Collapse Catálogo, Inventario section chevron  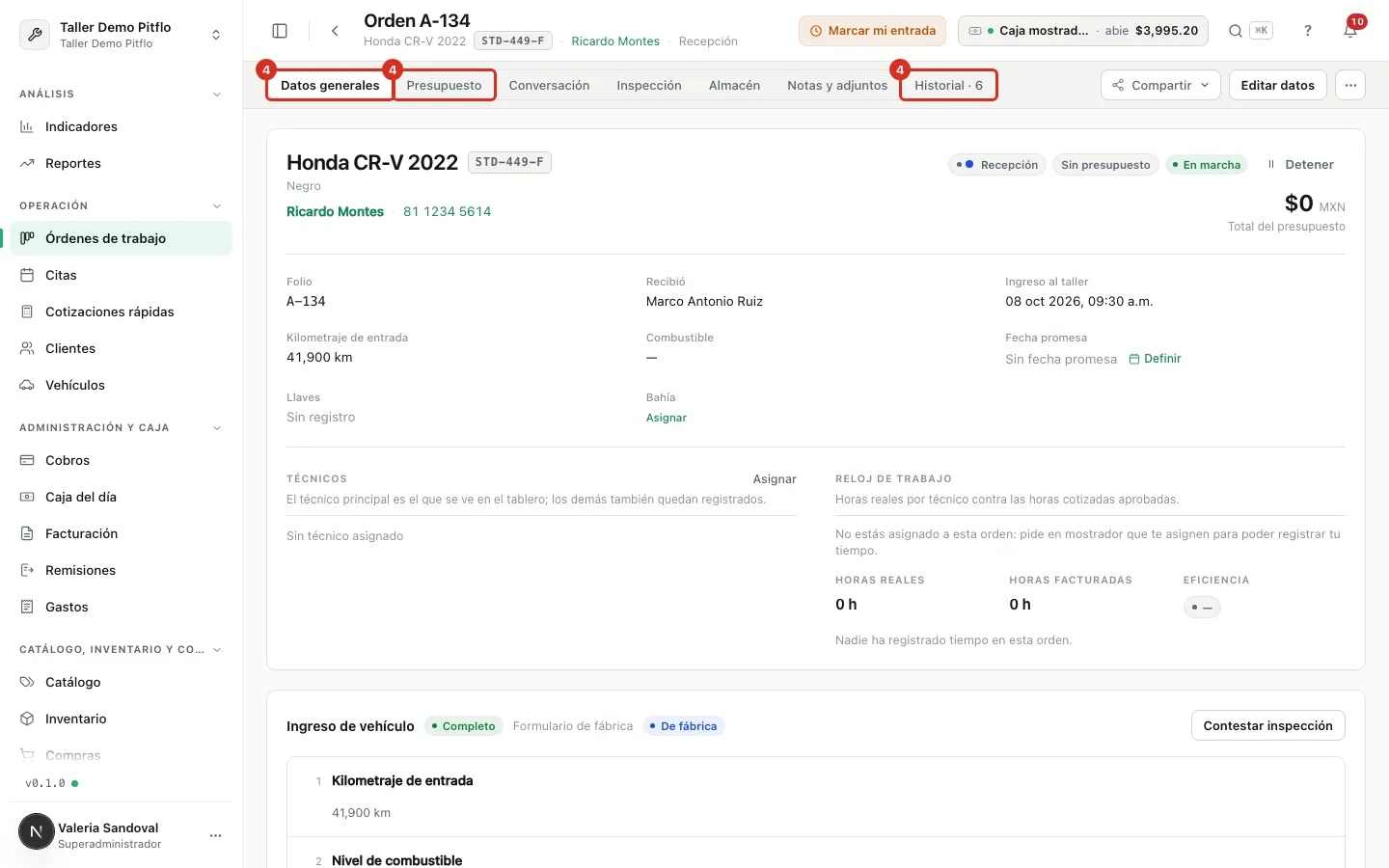click(216, 650)
